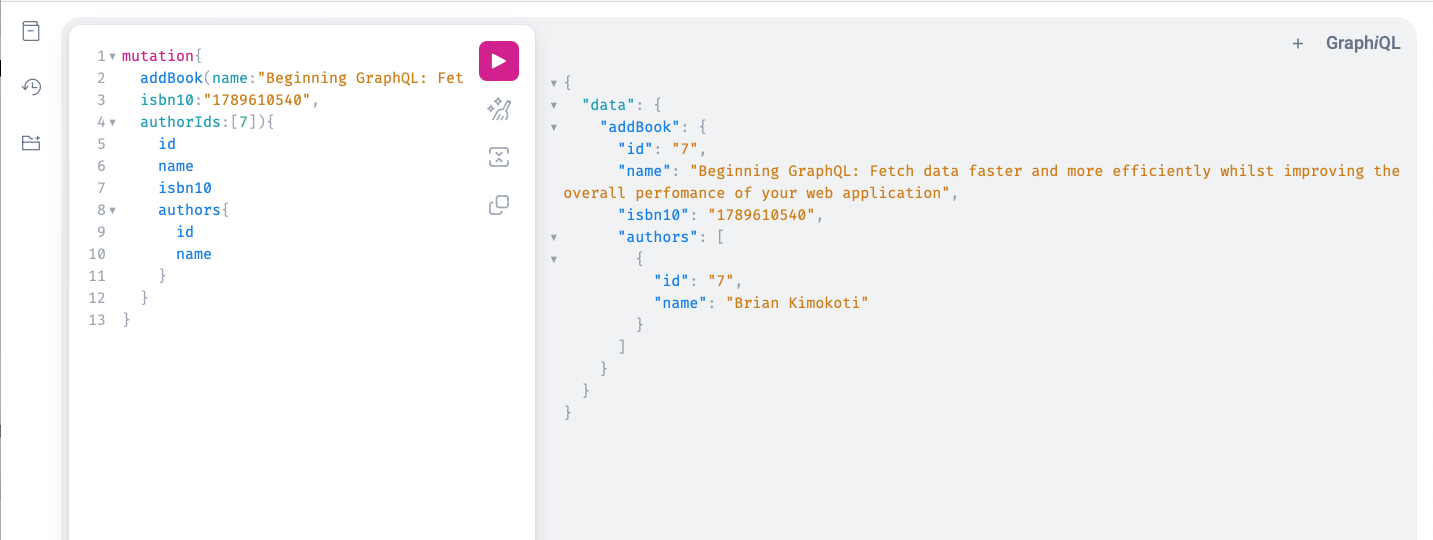Run the mutation with the play button
1433x540 pixels.
pyautogui.click(x=499, y=61)
